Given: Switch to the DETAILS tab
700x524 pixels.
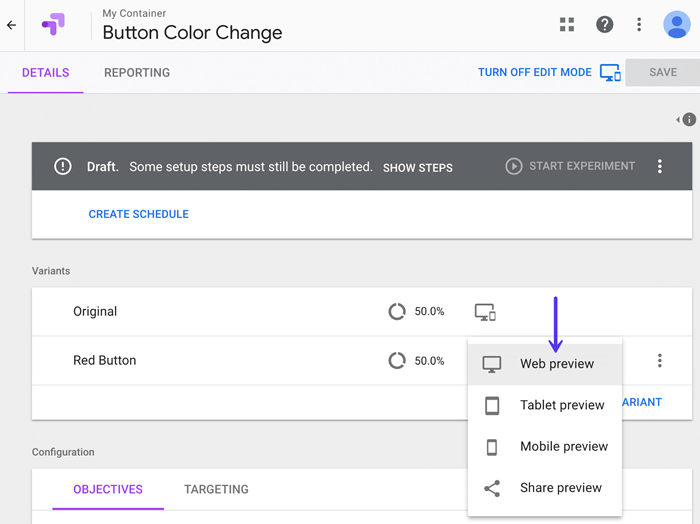Looking at the screenshot, I should [x=46, y=73].
